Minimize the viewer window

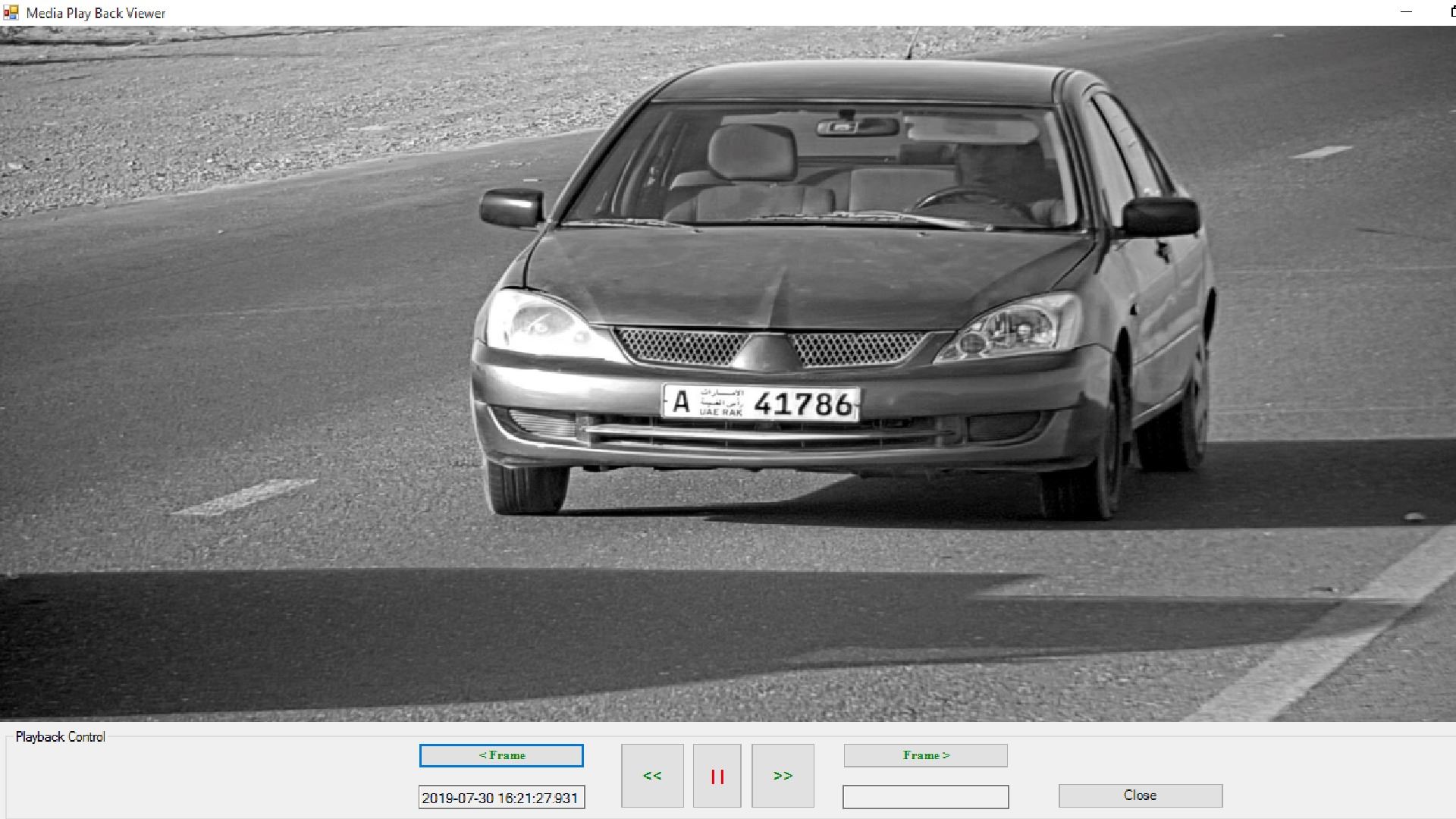pyautogui.click(x=1407, y=12)
